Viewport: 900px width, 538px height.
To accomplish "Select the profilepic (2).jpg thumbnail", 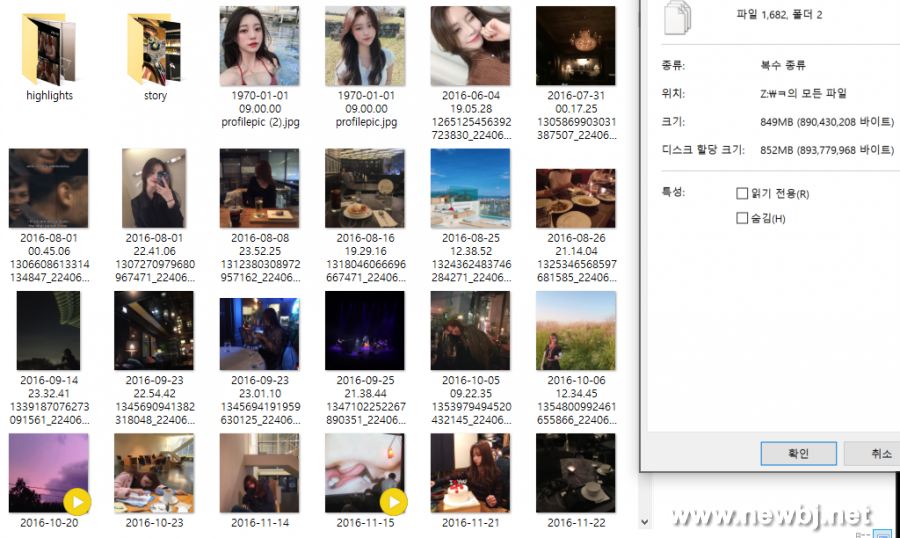I will [259, 46].
